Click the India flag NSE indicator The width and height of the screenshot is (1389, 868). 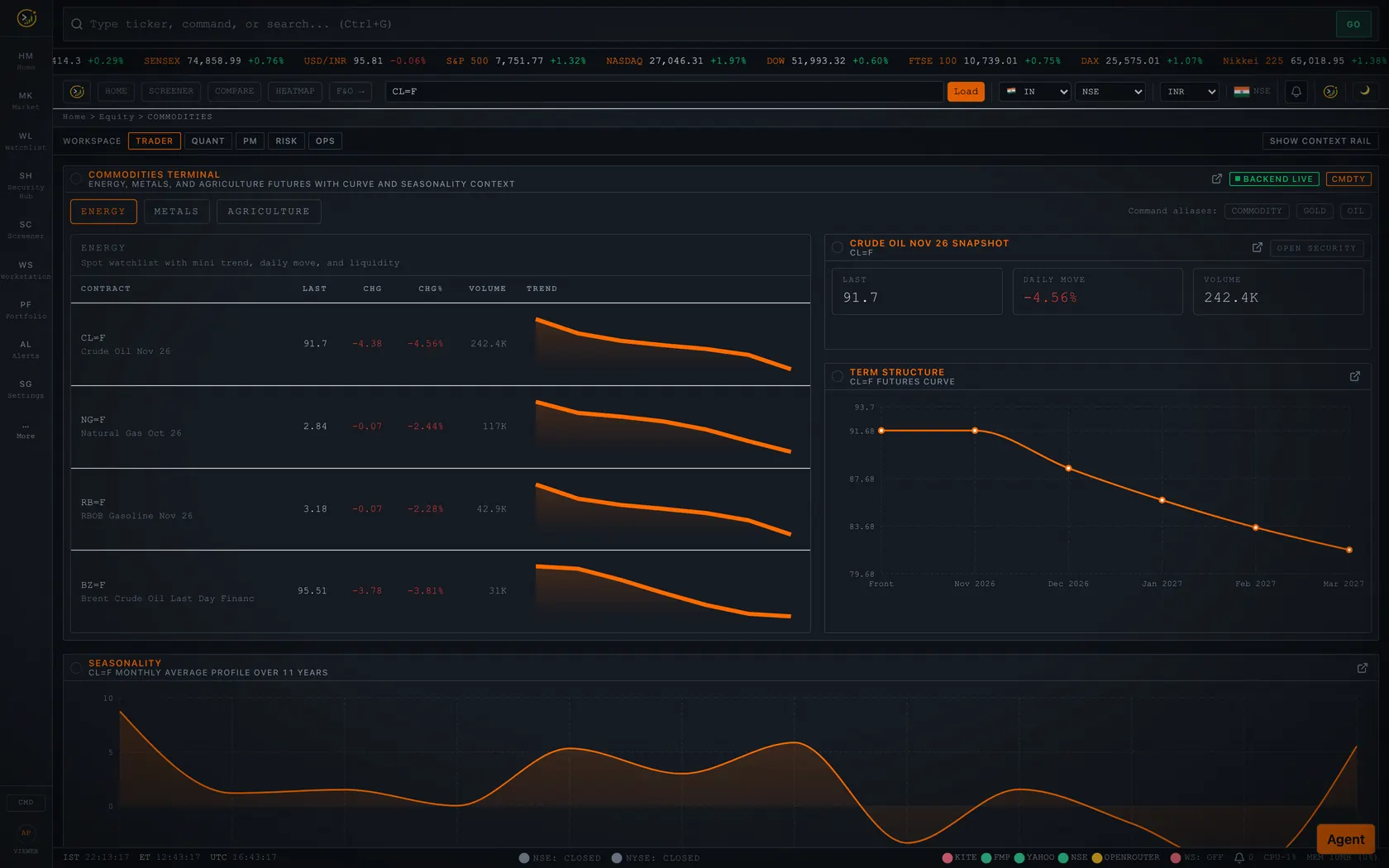tap(1252, 92)
